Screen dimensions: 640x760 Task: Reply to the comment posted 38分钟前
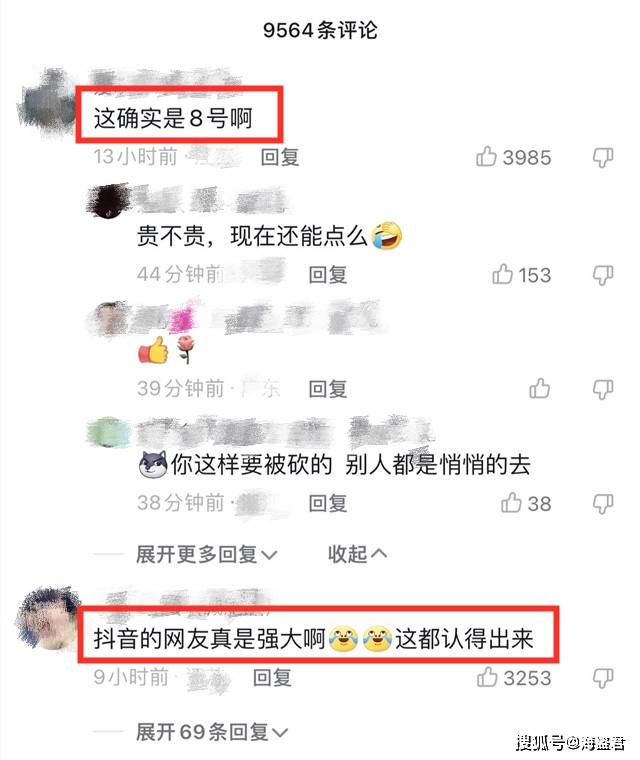click(328, 504)
